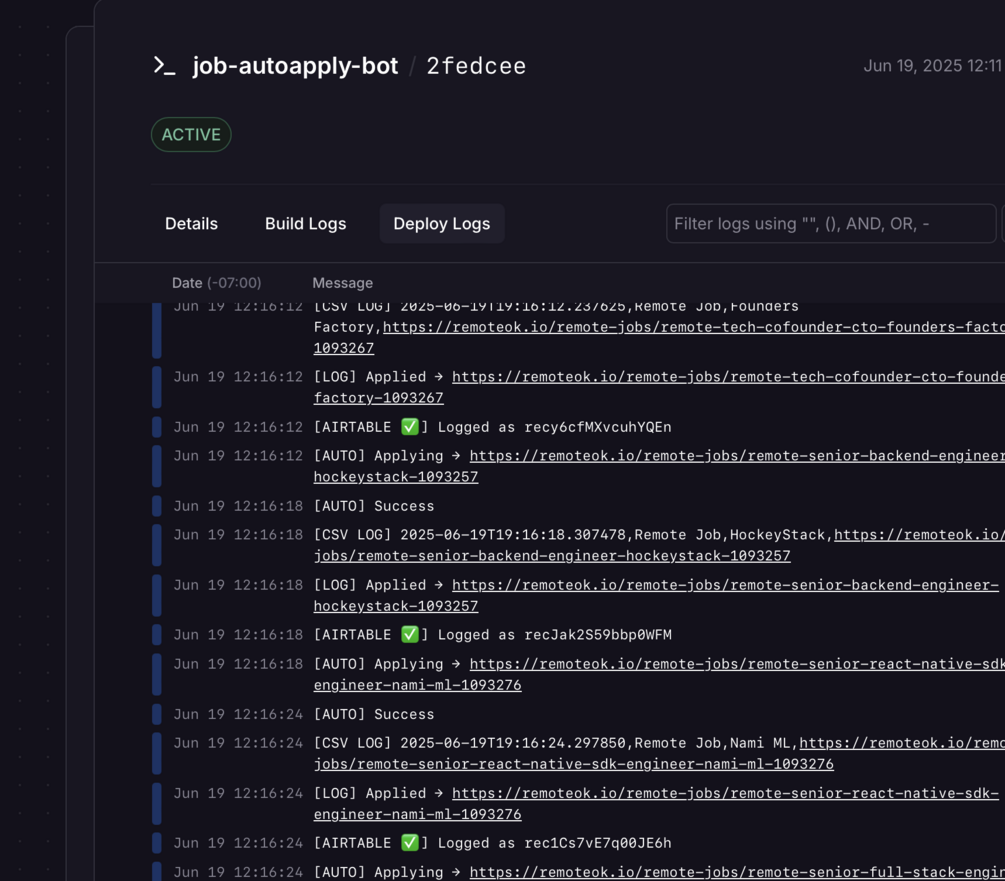The width and height of the screenshot is (1005, 881).
Task: Click the job-autoapply-bot service name
Action: tap(295, 66)
